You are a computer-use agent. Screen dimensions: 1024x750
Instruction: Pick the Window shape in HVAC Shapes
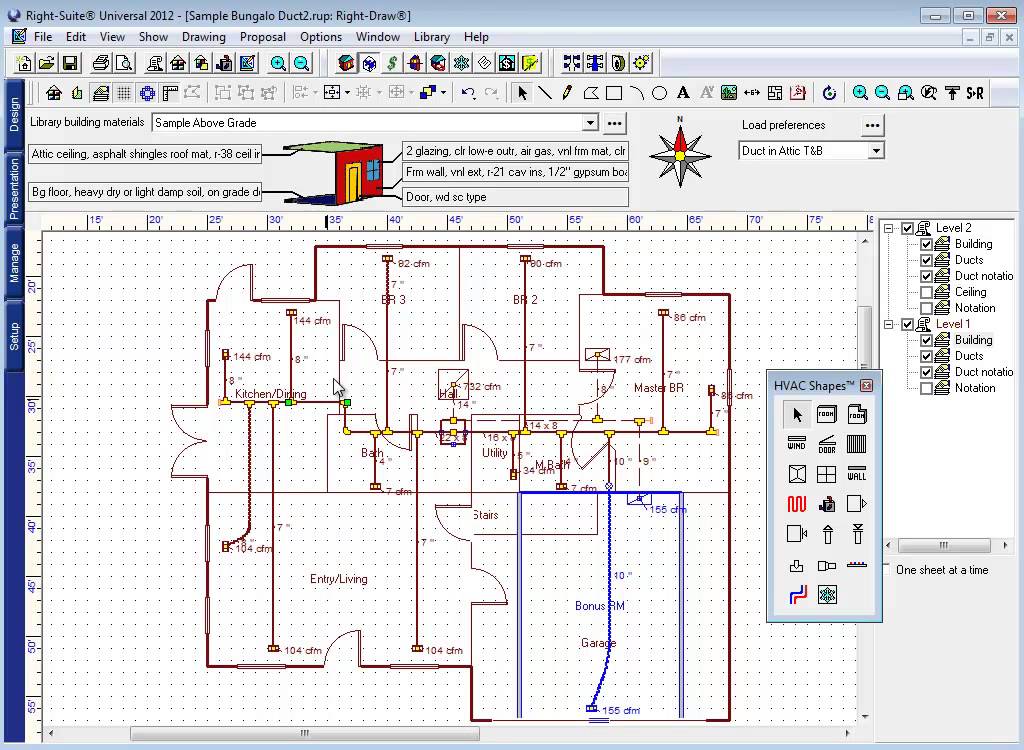coord(797,444)
